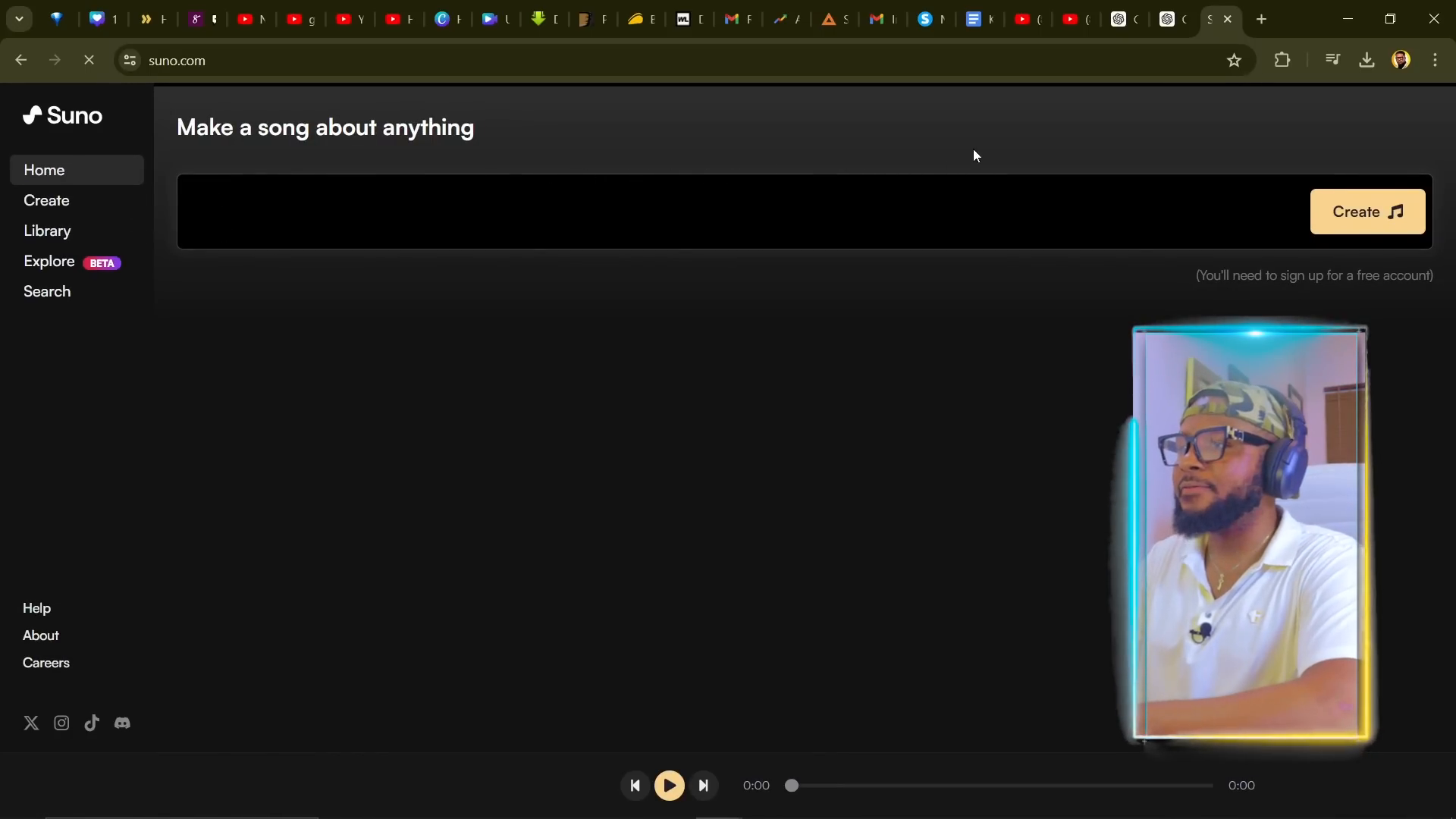The width and height of the screenshot is (1456, 819).
Task: Switch to the YouTube tab labeled Y
Action: 350,19
